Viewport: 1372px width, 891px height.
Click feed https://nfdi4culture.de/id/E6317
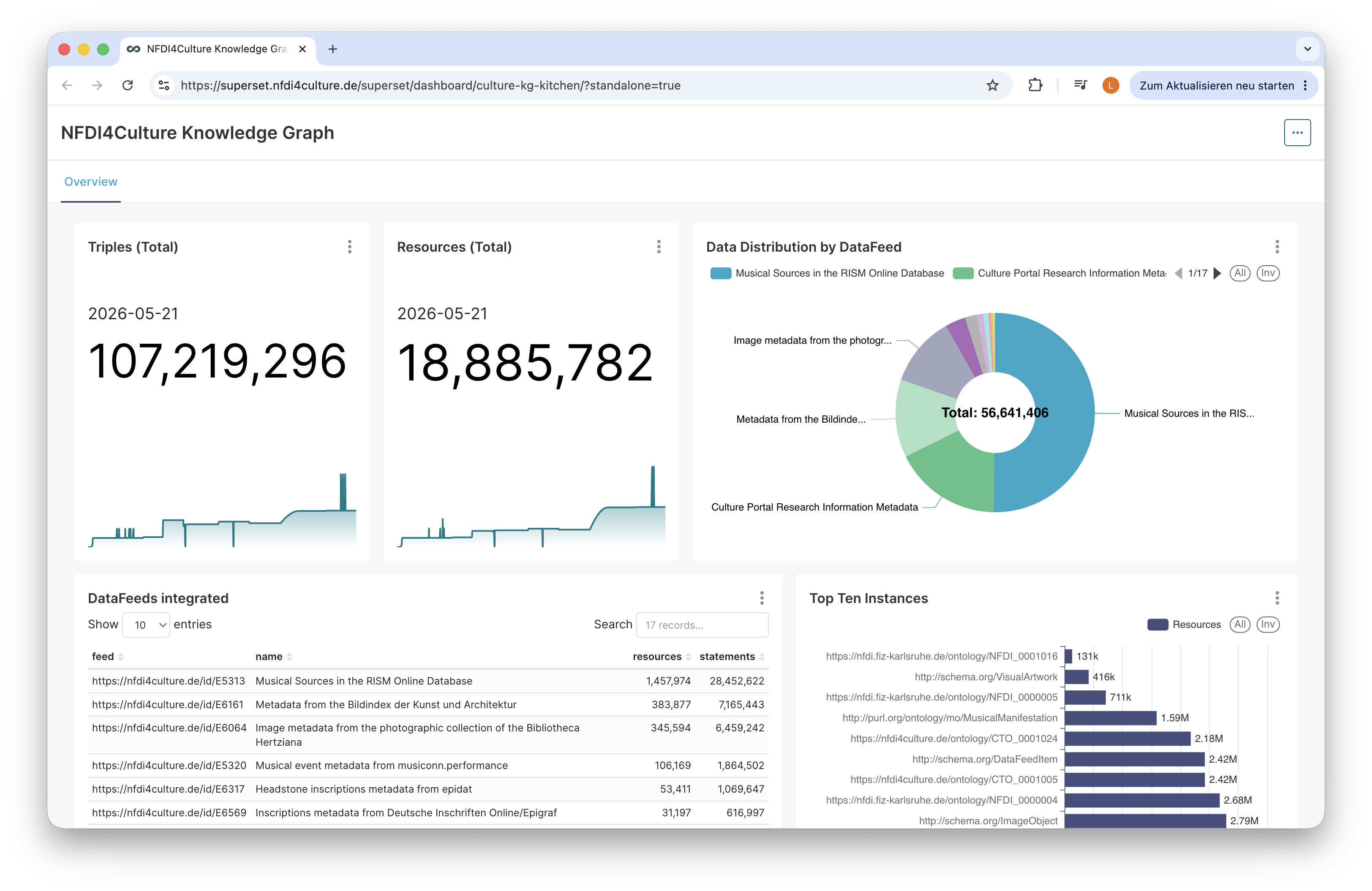(x=168, y=788)
